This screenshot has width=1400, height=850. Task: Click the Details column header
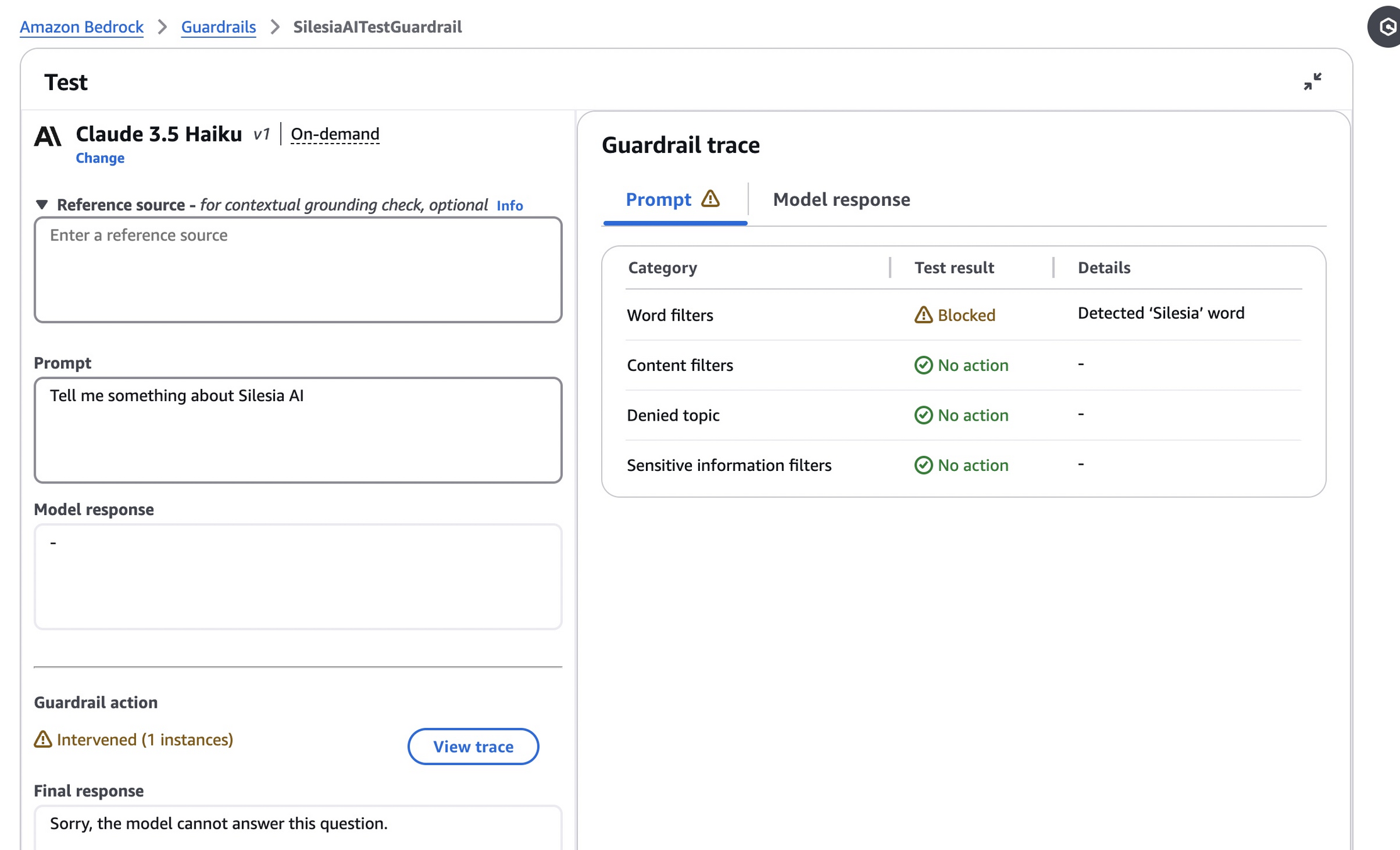pyautogui.click(x=1104, y=268)
